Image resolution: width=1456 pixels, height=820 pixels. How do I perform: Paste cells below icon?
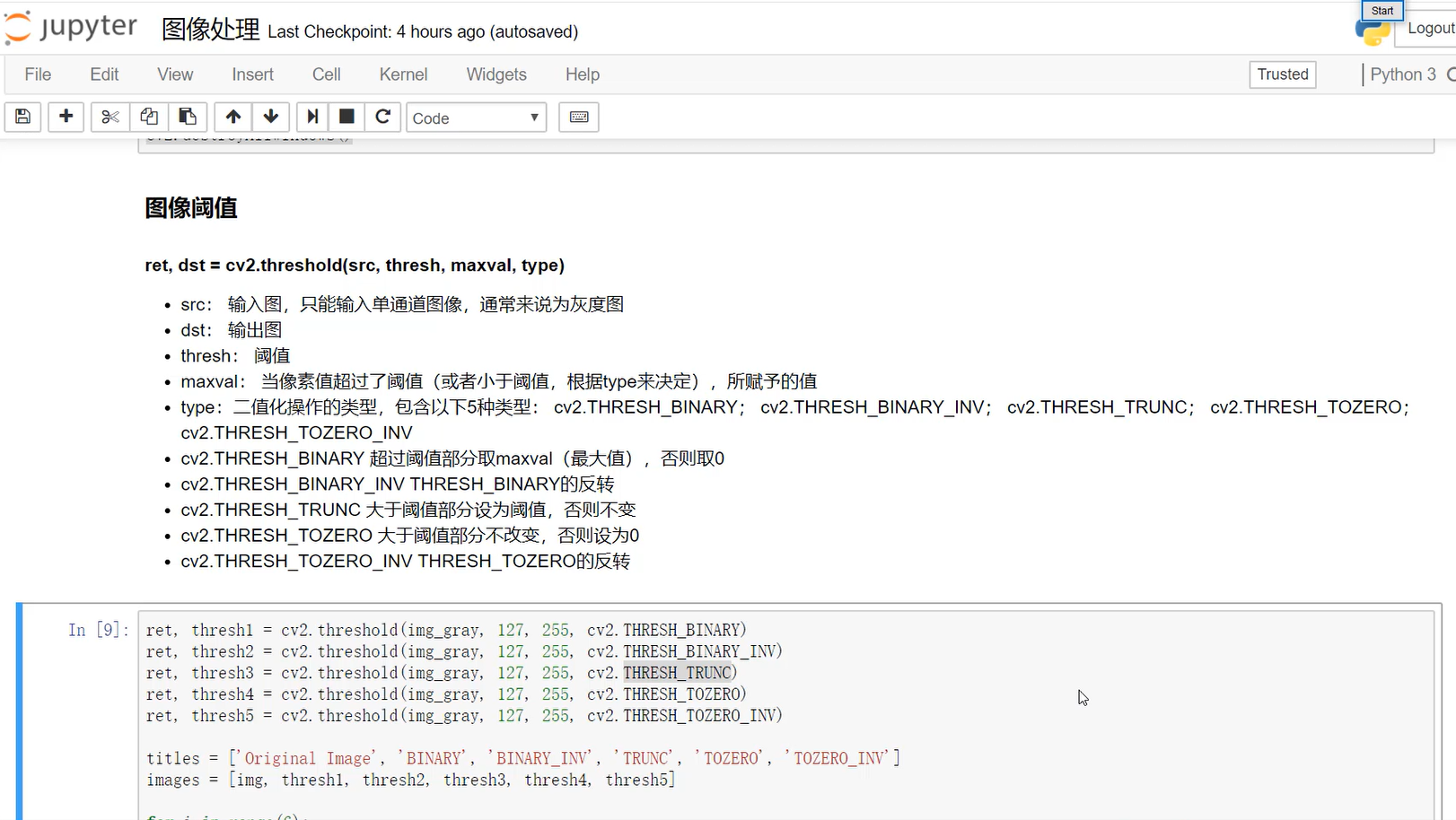click(x=188, y=118)
